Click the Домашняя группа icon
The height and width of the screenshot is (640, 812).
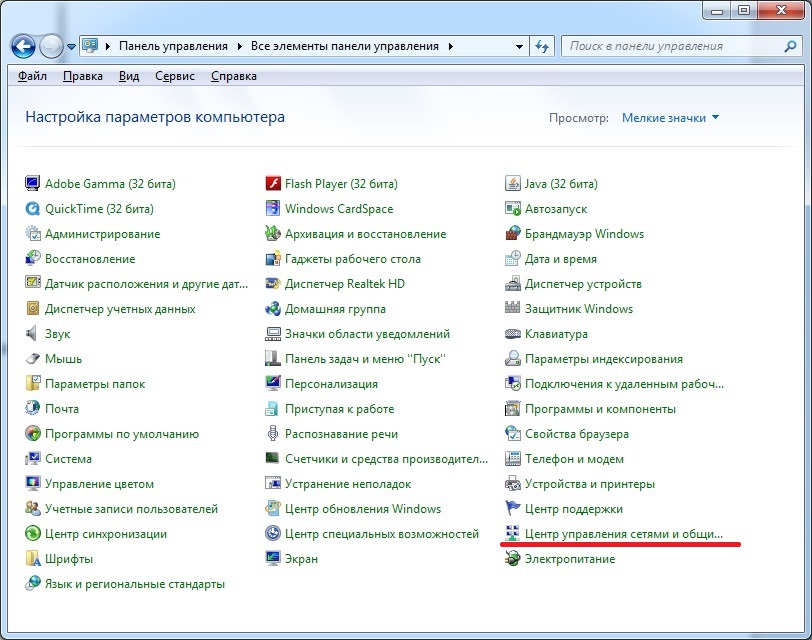click(x=272, y=309)
